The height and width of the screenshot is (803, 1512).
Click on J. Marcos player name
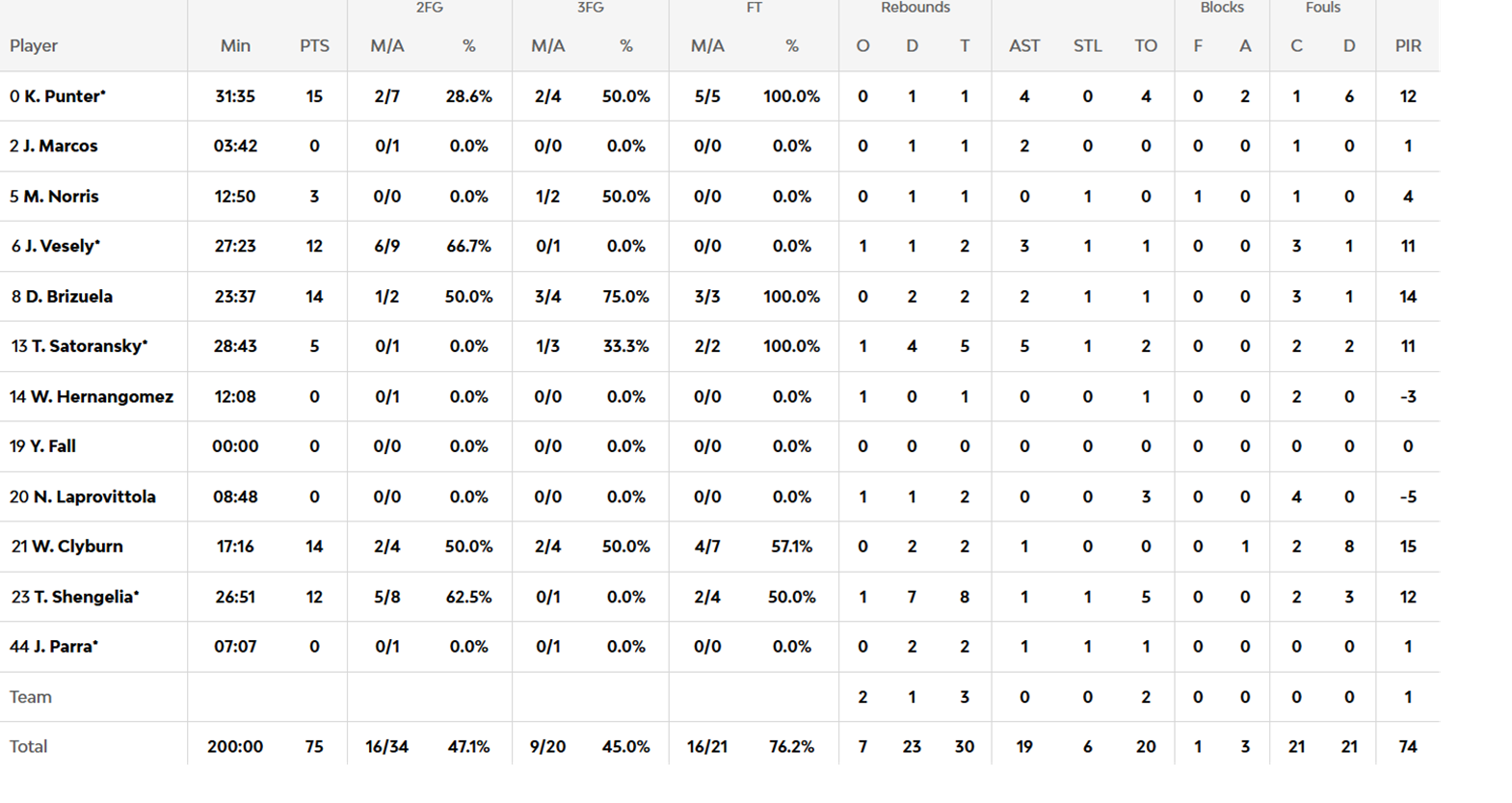pos(60,147)
